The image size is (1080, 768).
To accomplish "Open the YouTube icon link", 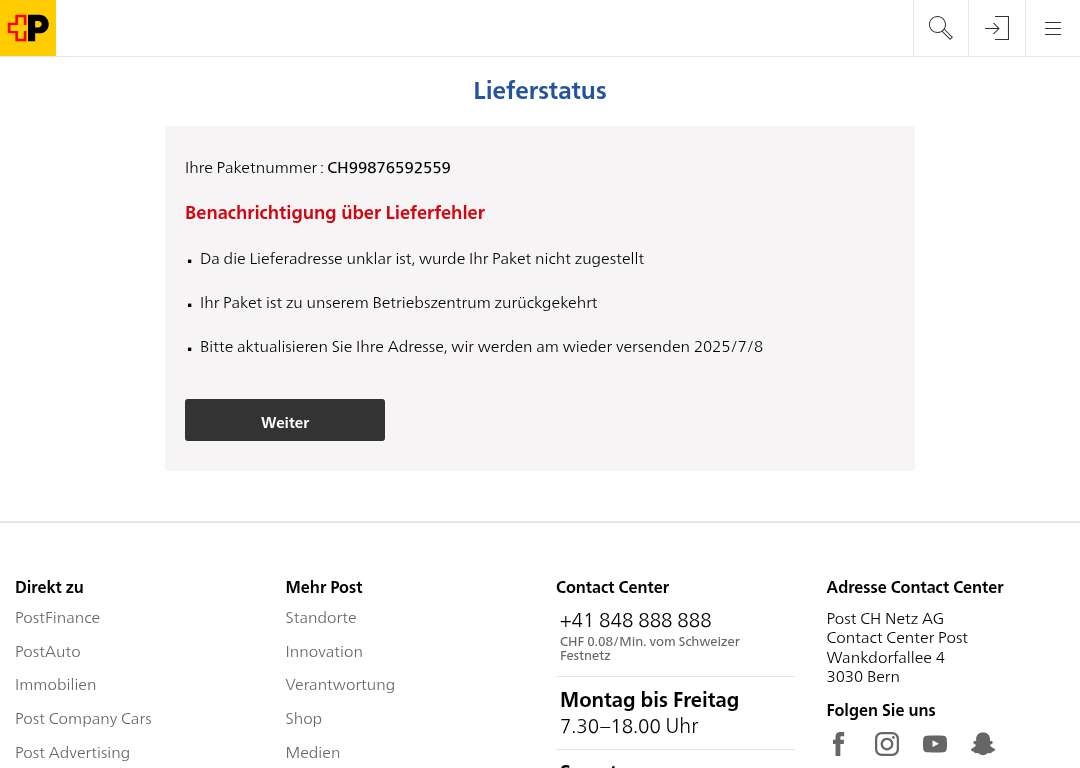I will click(935, 744).
